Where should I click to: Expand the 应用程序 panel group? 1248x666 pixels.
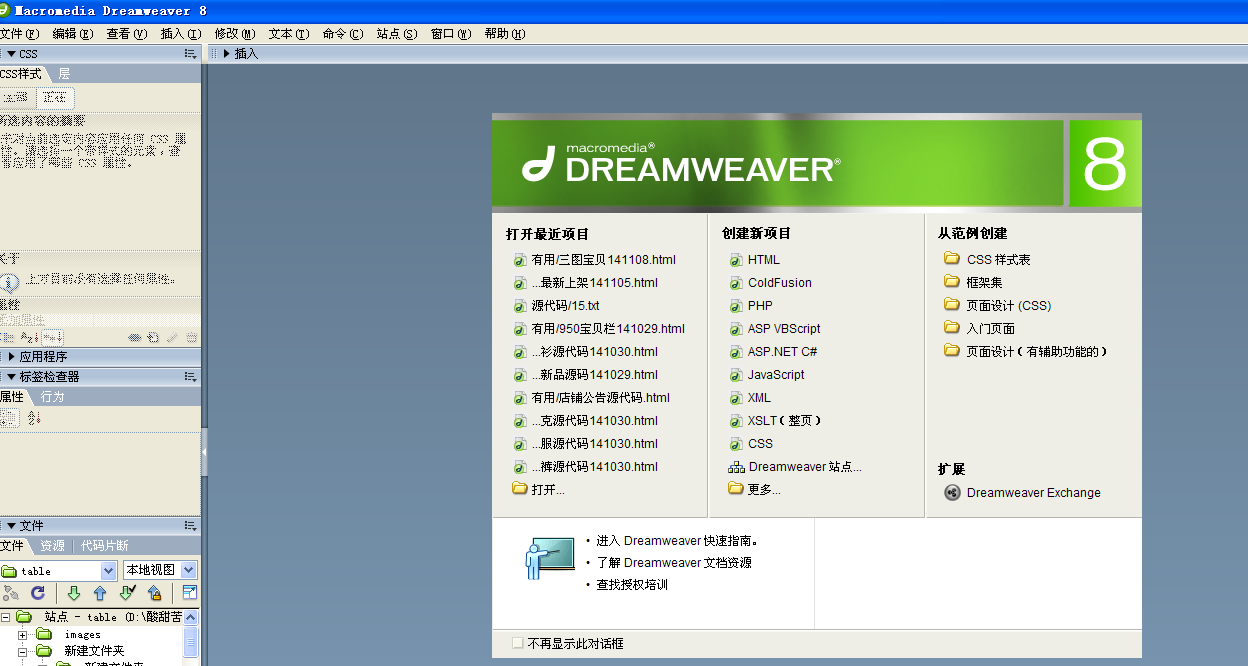point(11,356)
